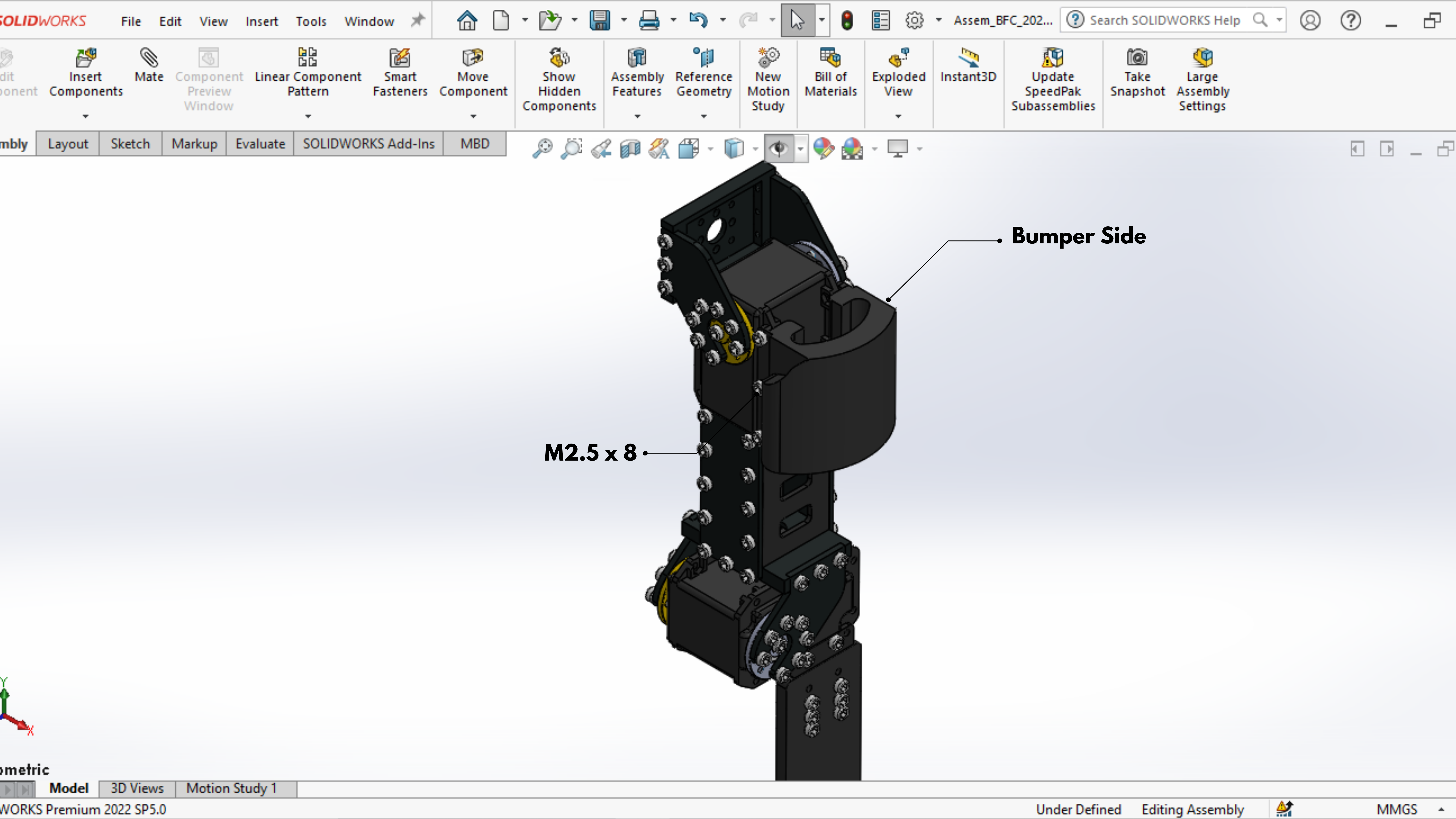The image size is (1456, 819).
Task: Open the Help question mark icon
Action: (x=1350, y=20)
